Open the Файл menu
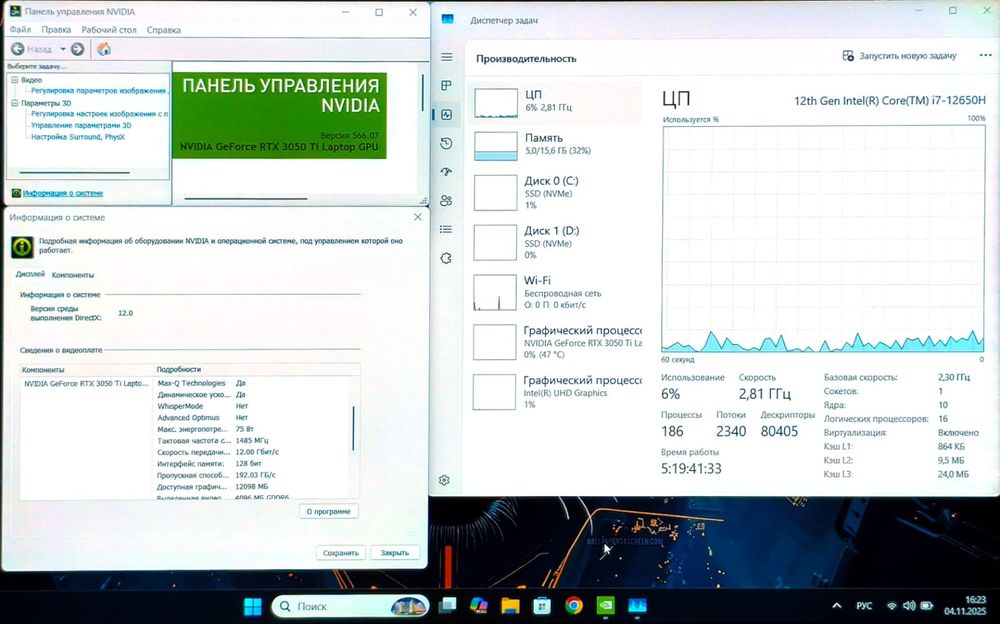Viewport: 1000px width, 624px height. point(20,30)
